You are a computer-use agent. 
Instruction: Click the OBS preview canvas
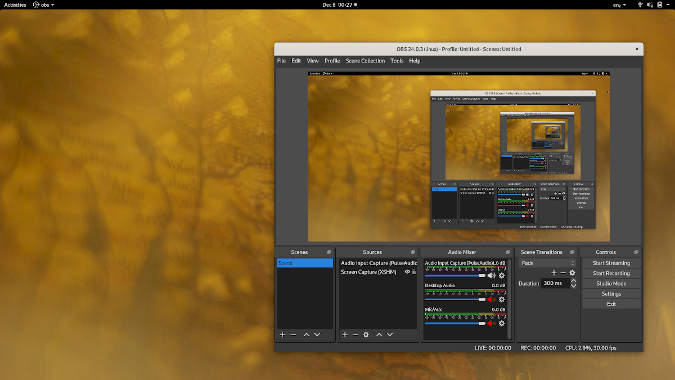pos(459,157)
